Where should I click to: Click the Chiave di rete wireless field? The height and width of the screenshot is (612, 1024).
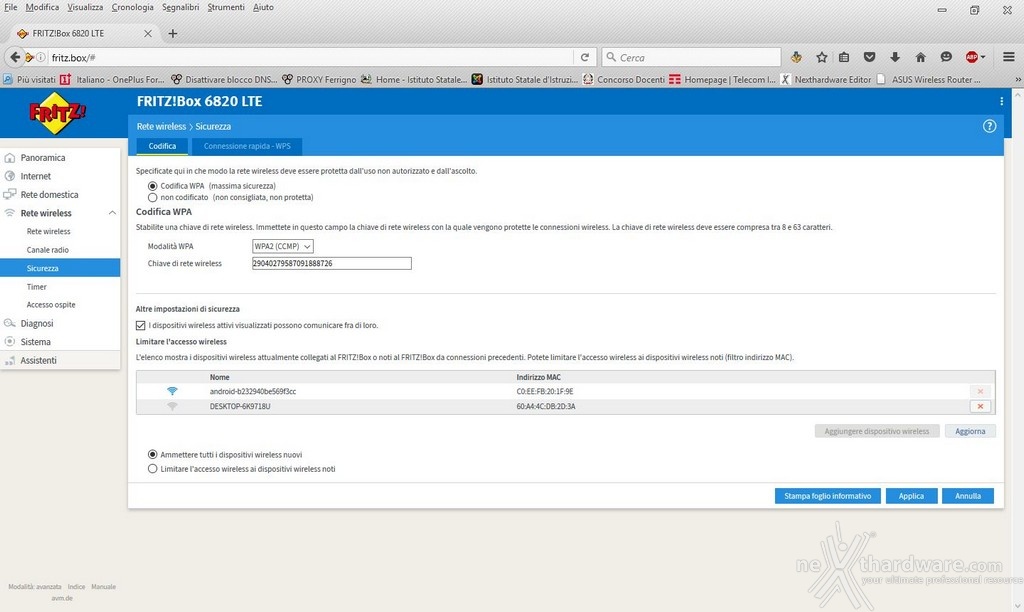pyautogui.click(x=332, y=263)
